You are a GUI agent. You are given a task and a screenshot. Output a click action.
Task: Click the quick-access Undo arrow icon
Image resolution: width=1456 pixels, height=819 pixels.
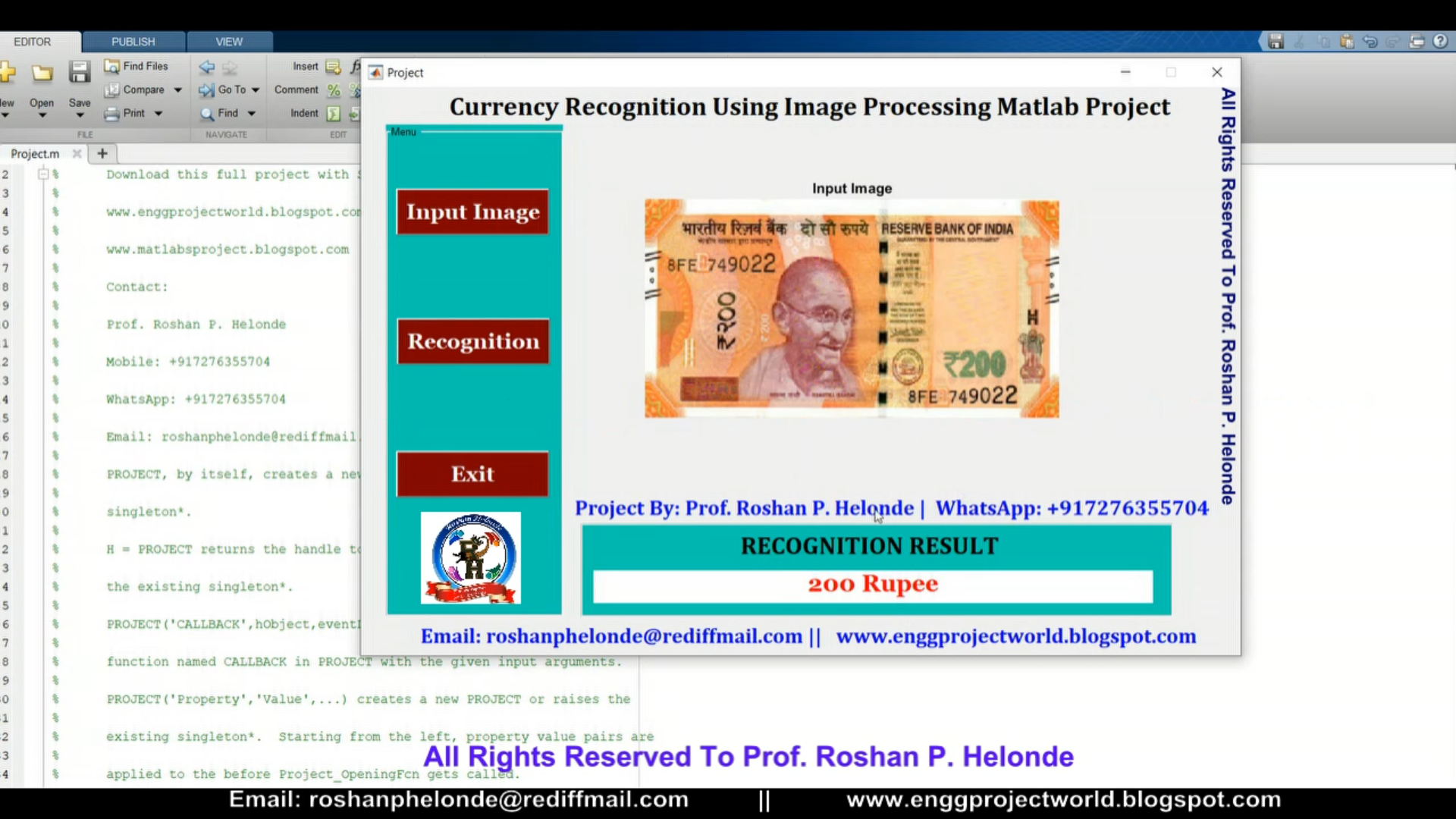click(1370, 42)
